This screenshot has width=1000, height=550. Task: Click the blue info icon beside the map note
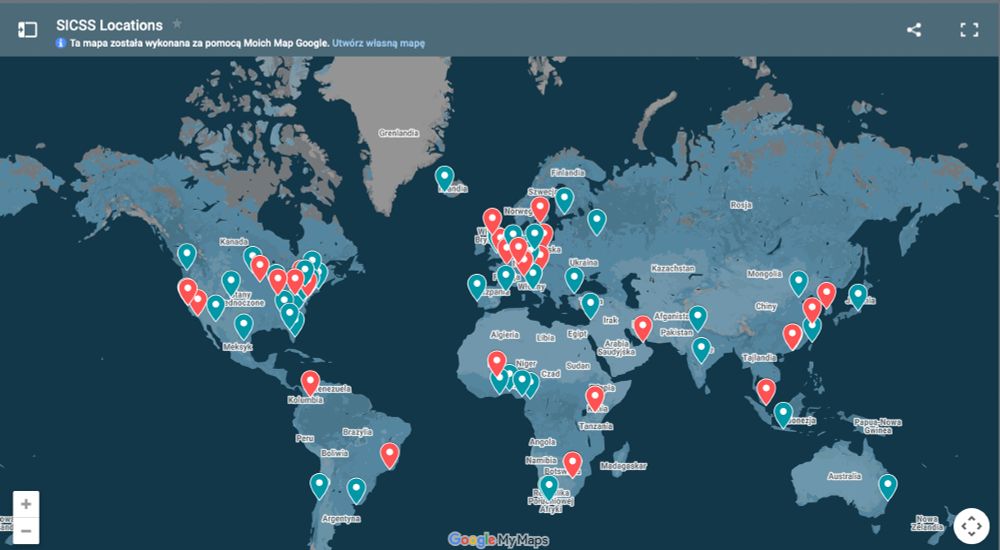(61, 43)
